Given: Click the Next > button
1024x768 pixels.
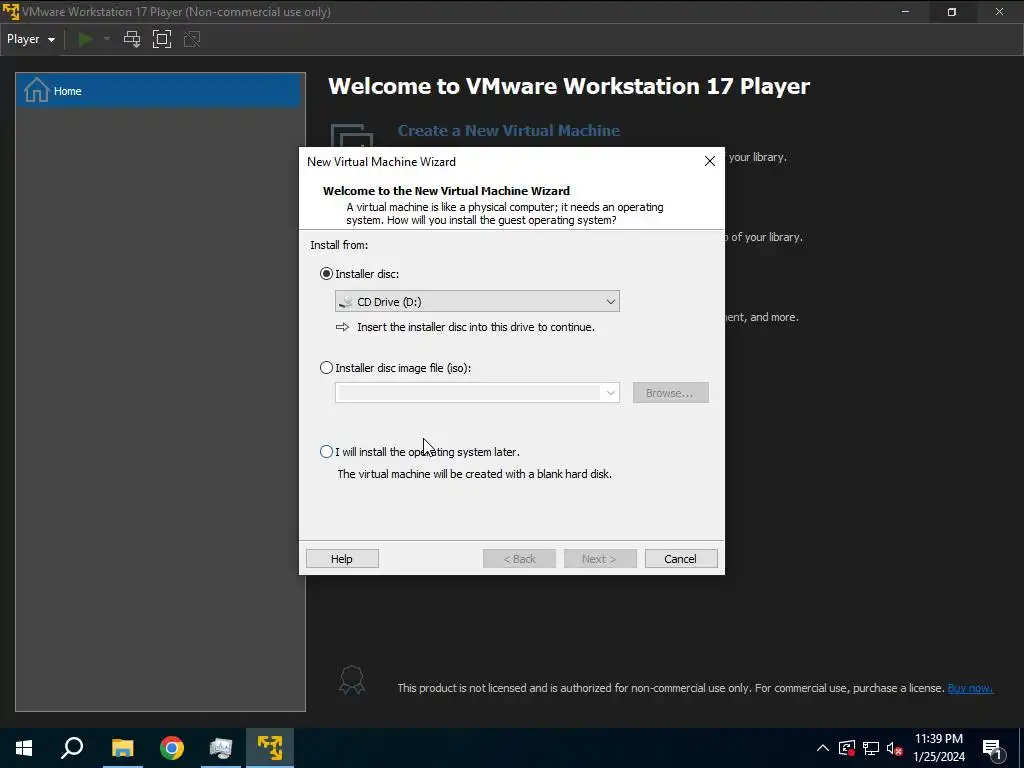Looking at the screenshot, I should point(600,559).
